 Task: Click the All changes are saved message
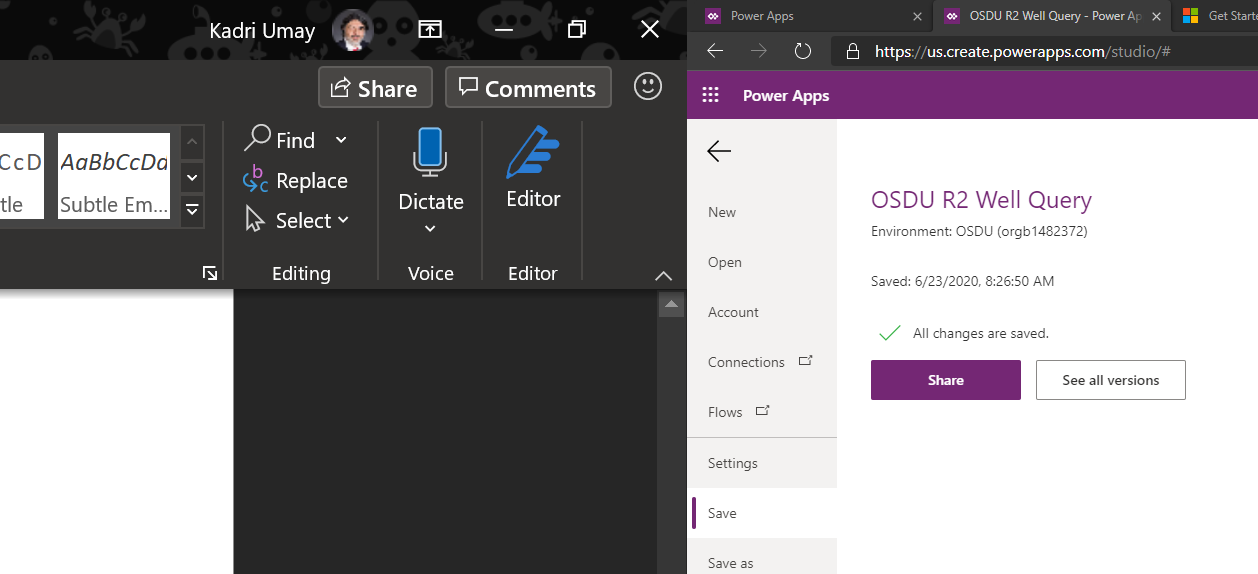click(981, 333)
